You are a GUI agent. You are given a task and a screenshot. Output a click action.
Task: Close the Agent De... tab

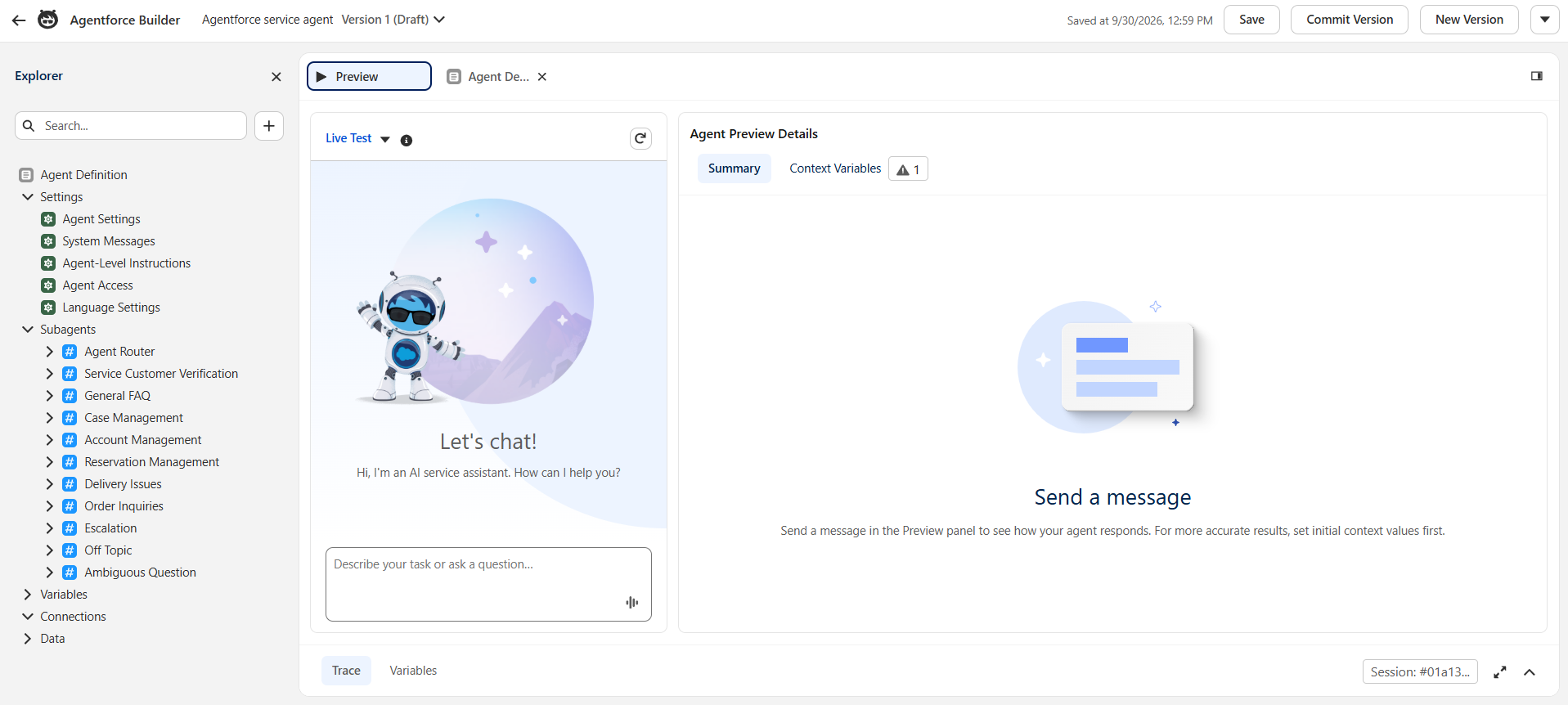[x=542, y=77]
